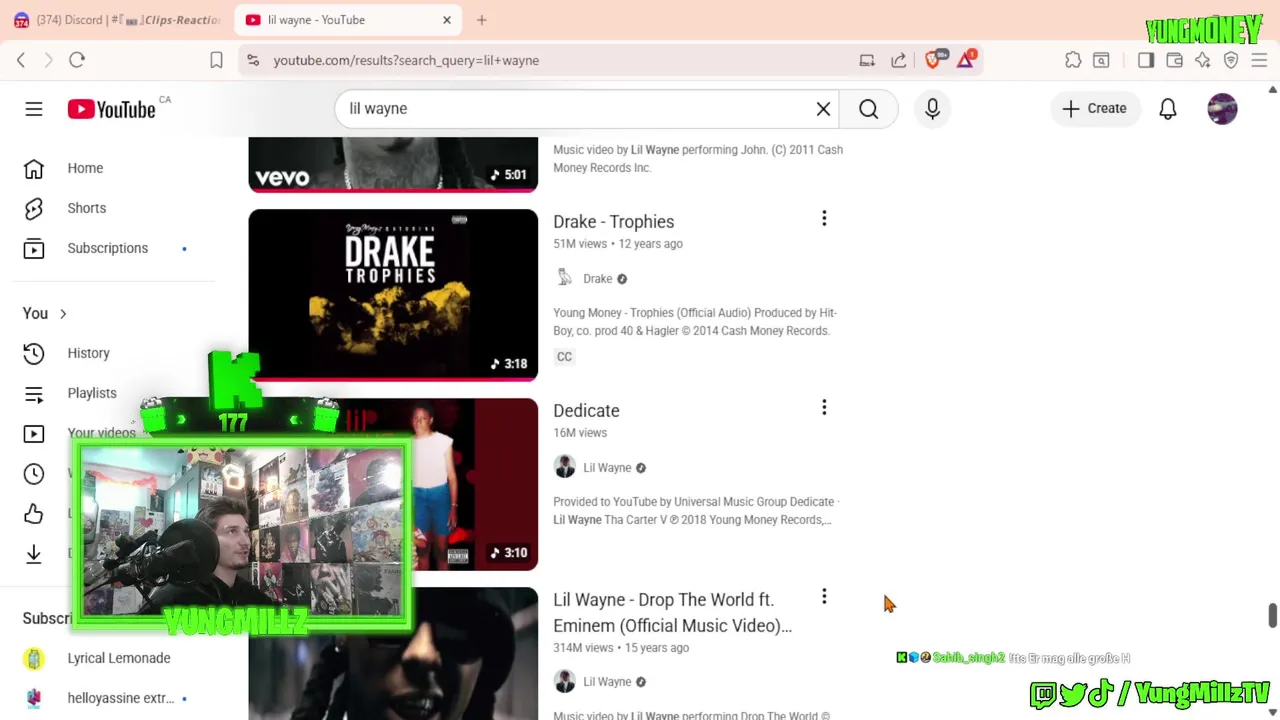Image resolution: width=1280 pixels, height=720 pixels.
Task: Open more options for Dedicate
Action: tap(824, 407)
